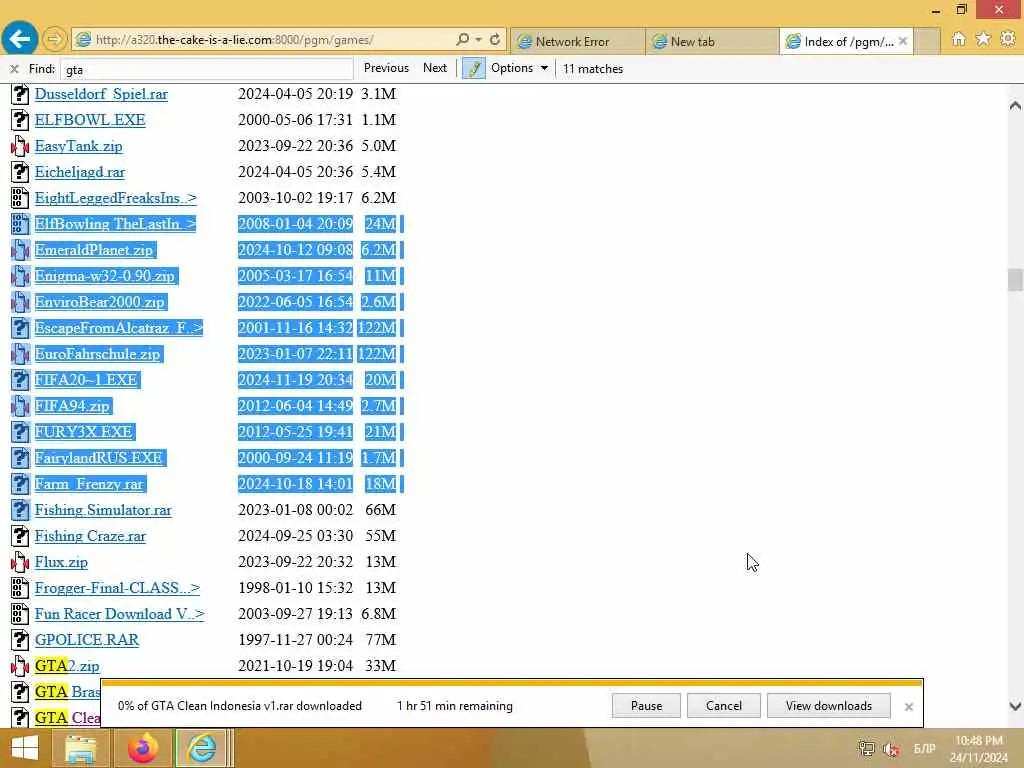1024x768 pixels.
Task: Switch to the Network Error tab
Action: tap(577, 41)
